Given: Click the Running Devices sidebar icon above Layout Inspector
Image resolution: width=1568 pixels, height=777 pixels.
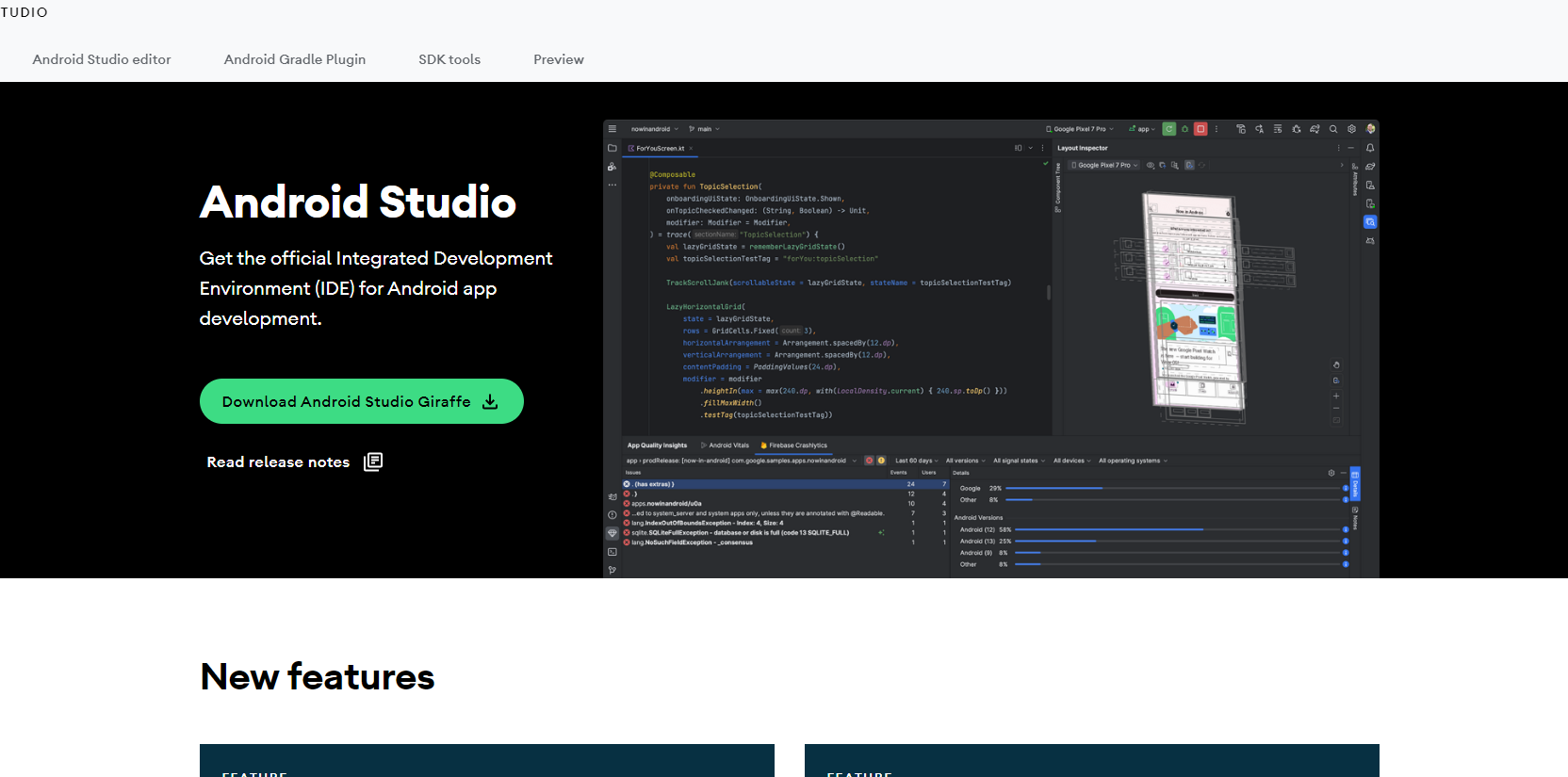Looking at the screenshot, I should [1370, 203].
